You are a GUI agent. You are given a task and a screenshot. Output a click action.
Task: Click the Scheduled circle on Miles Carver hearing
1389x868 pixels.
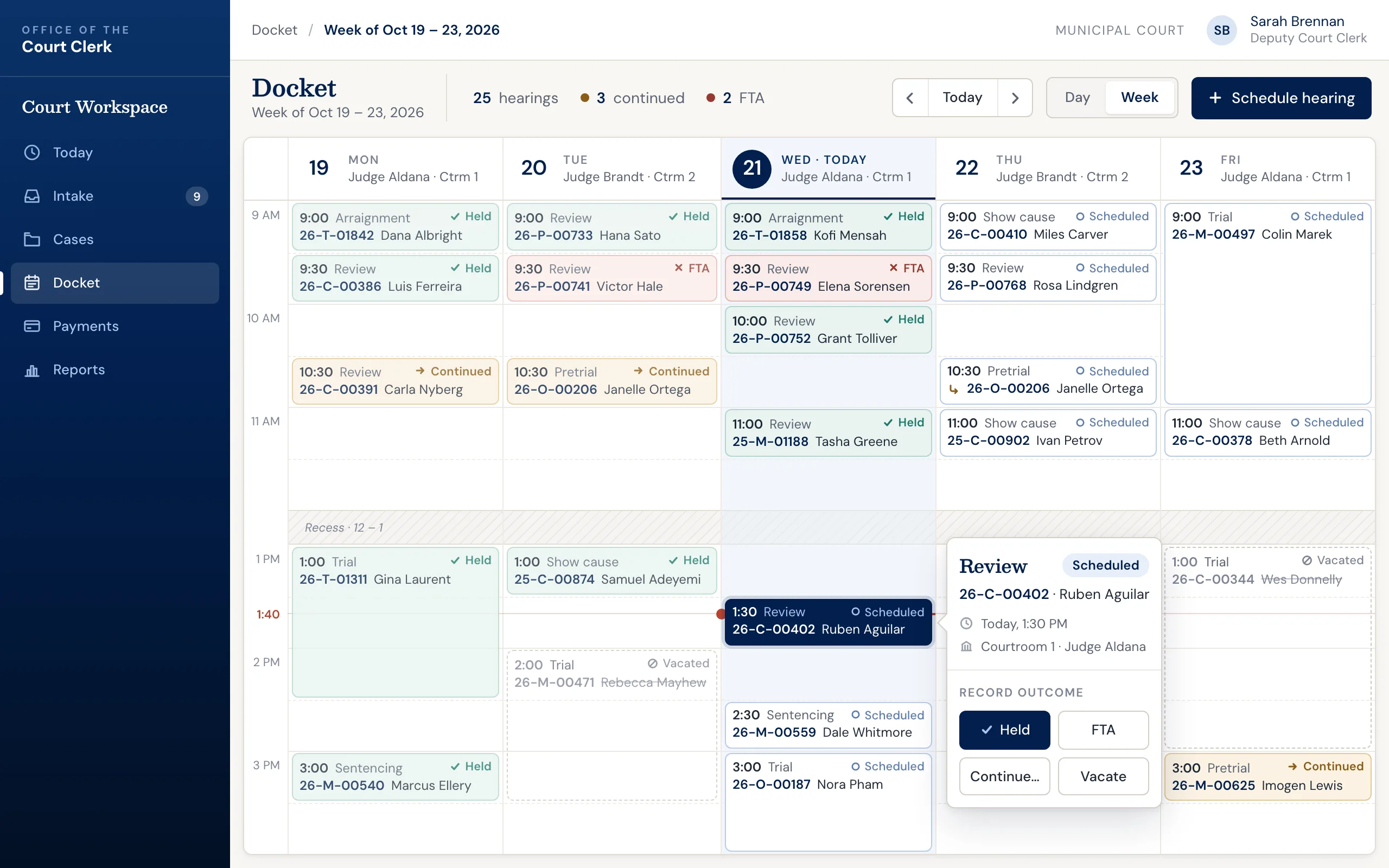click(x=1080, y=216)
